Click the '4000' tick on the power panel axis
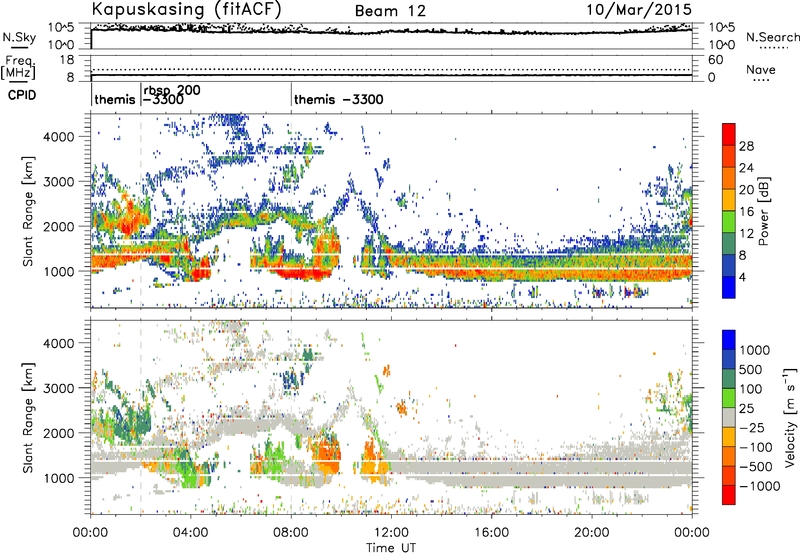The height and width of the screenshot is (554, 800). coord(59,137)
